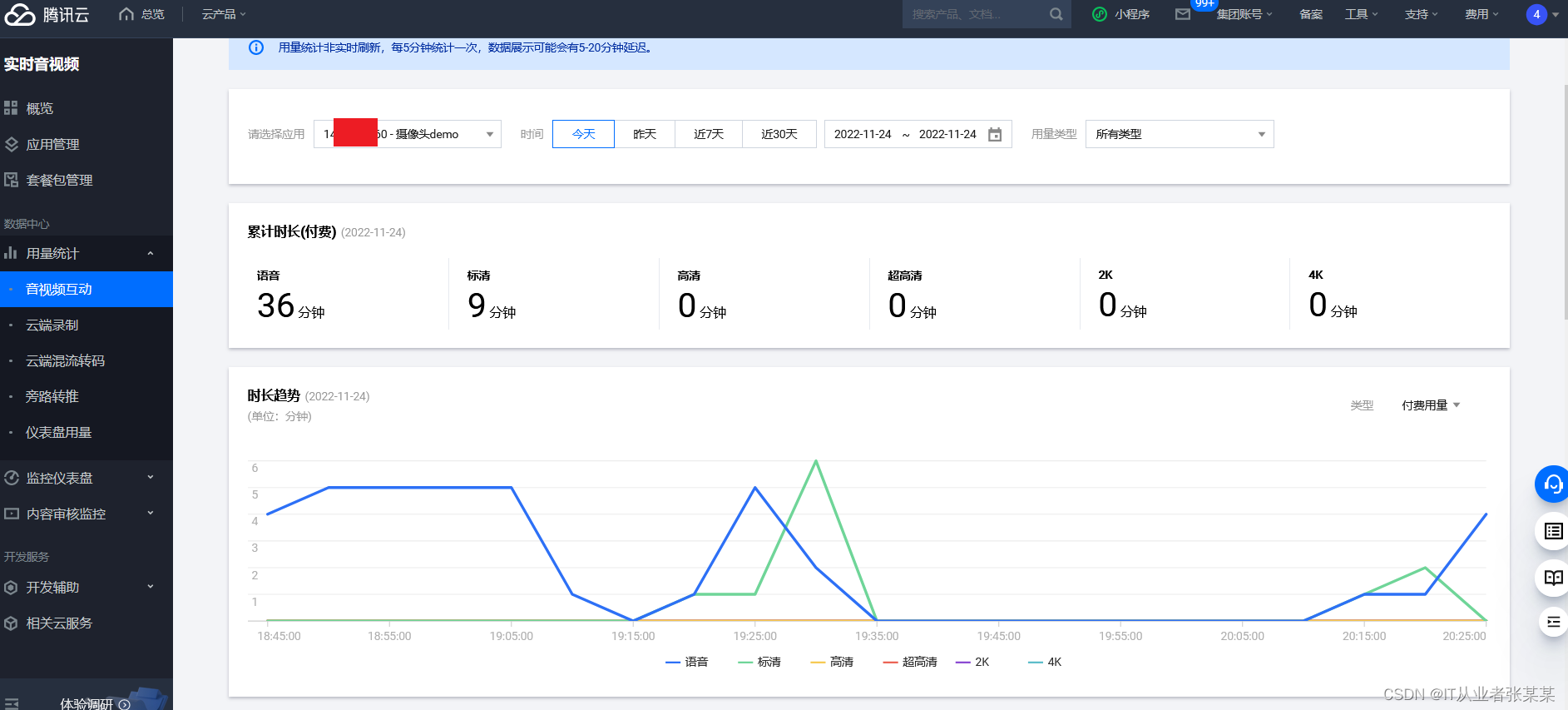The width and height of the screenshot is (1568, 710).
Task: Open the customer service headset button
Action: pos(1552,484)
